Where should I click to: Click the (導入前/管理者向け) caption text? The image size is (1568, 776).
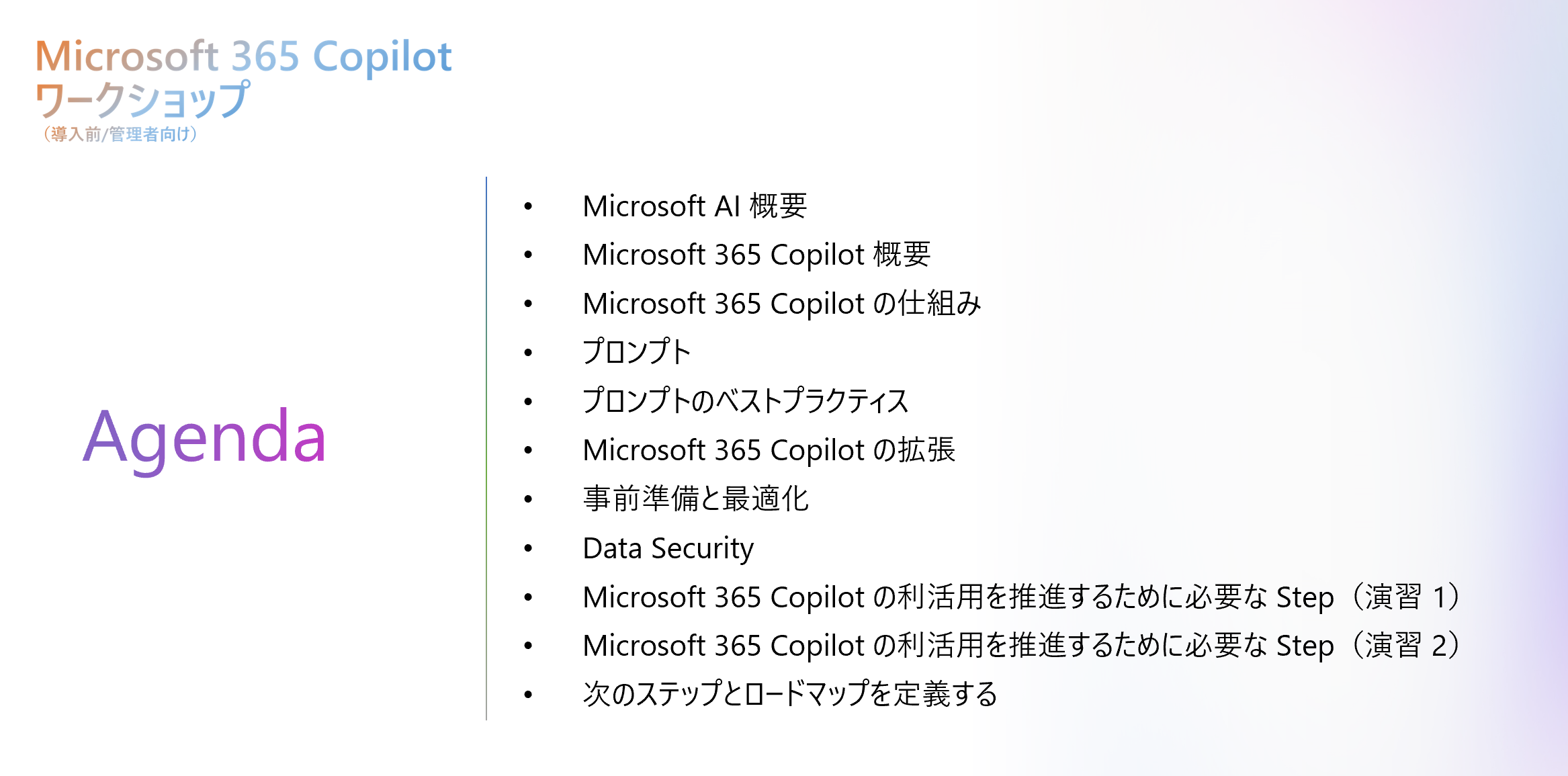pos(120,134)
